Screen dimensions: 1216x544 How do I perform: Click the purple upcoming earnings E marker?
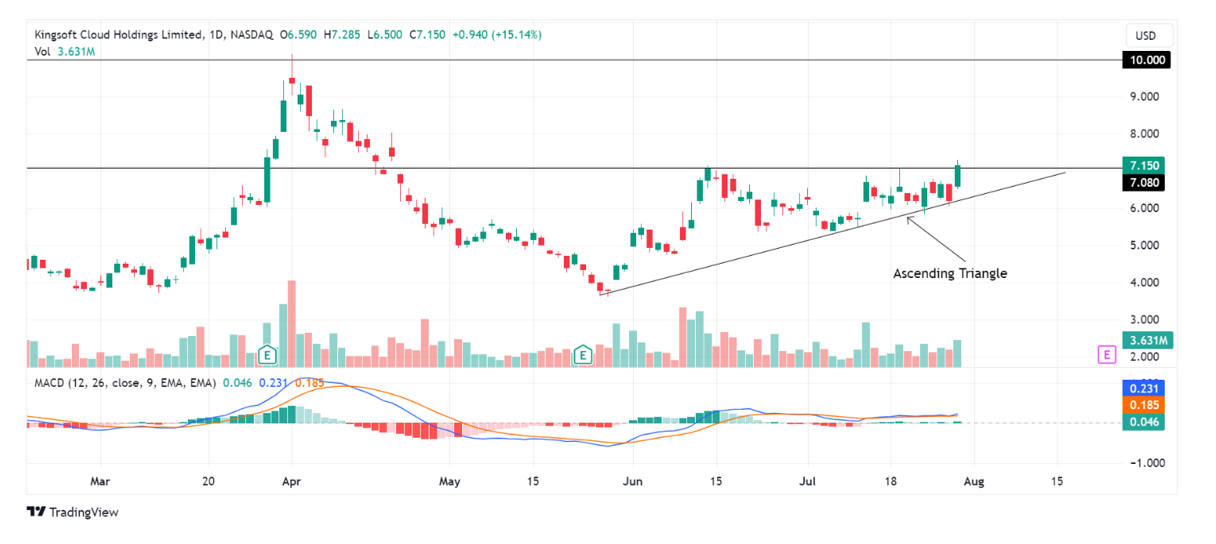1106,354
